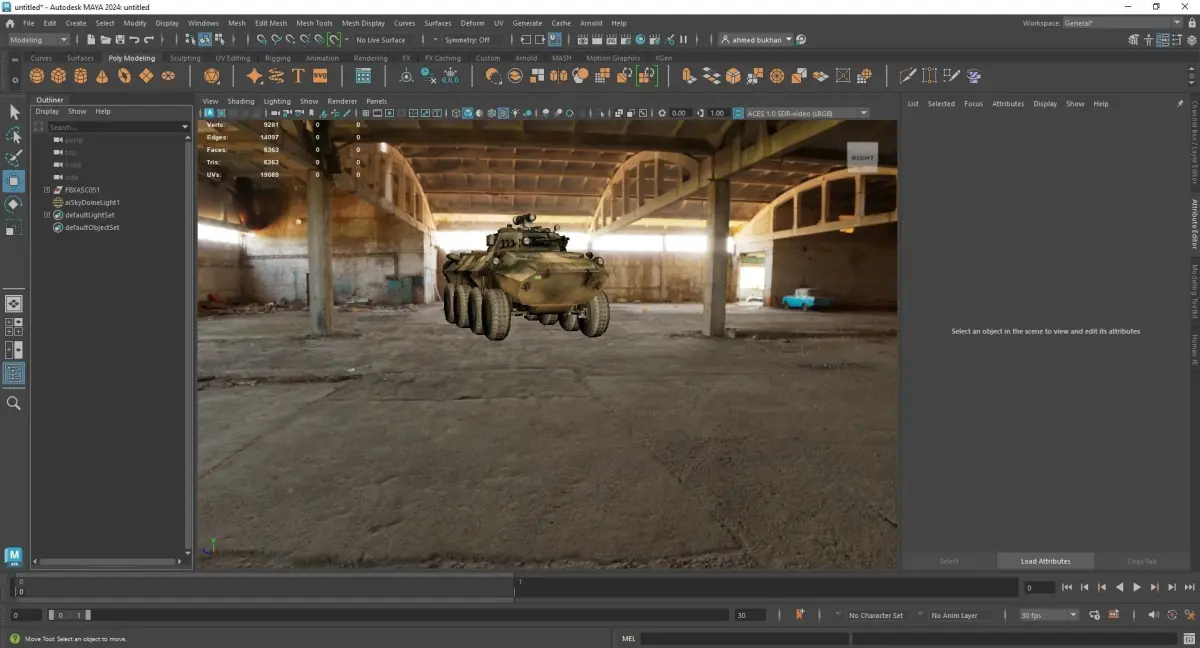
Task: Create a polygon cone from shelf
Action: (102, 76)
